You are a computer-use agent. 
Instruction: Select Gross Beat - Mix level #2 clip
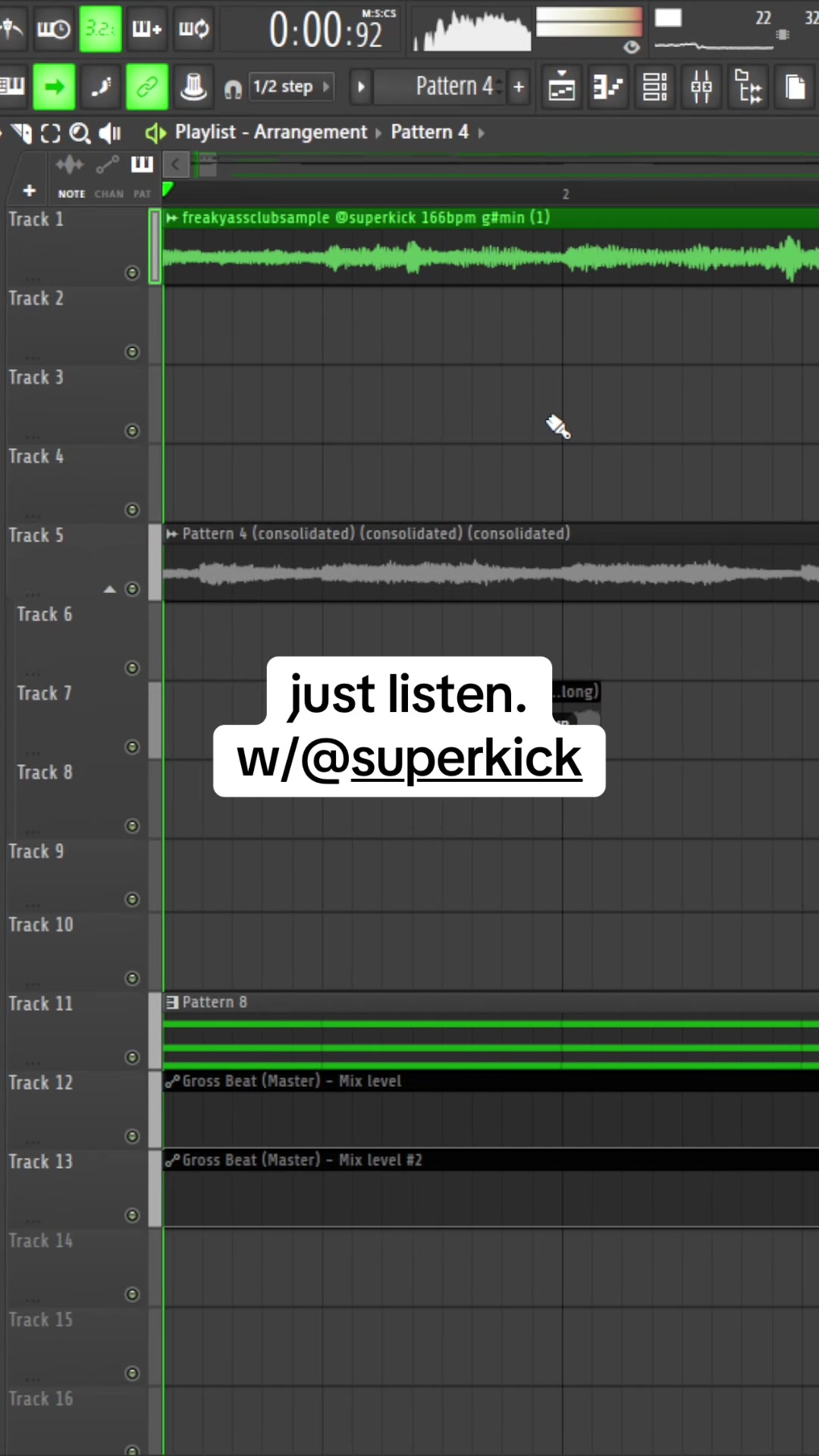pos(491,1188)
